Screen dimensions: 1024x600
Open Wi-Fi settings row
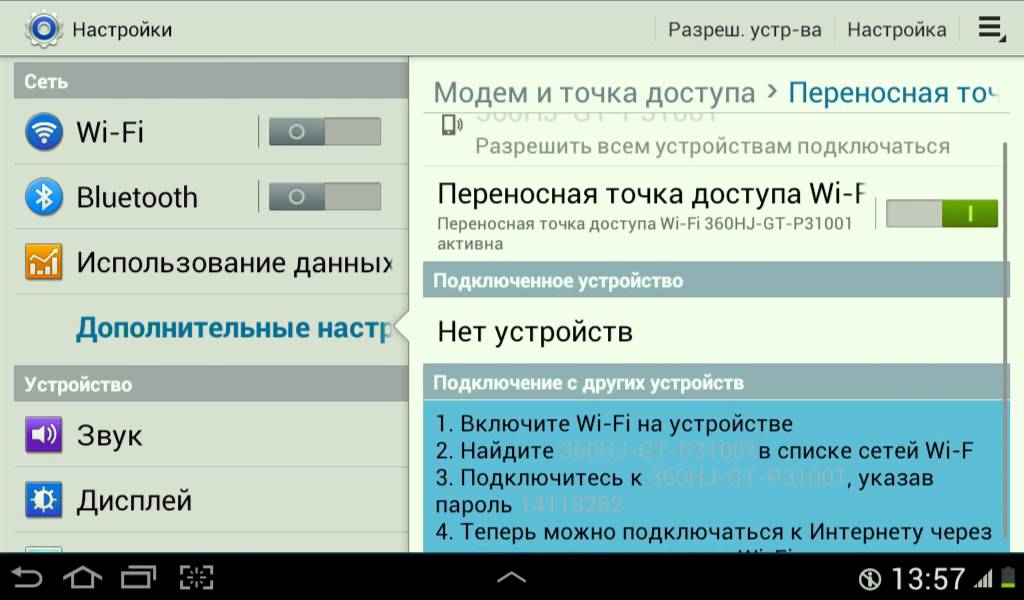211,132
